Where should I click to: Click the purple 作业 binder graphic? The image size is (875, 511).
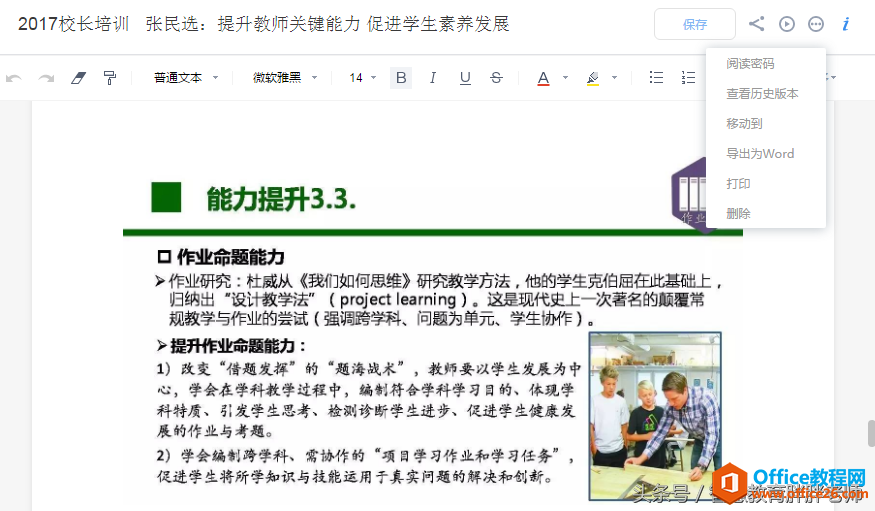coord(689,195)
